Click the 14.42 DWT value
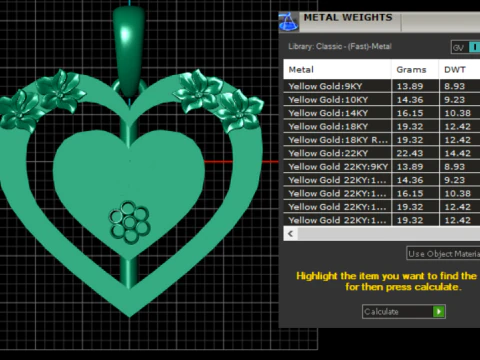This screenshot has height=360, width=480. click(457, 153)
